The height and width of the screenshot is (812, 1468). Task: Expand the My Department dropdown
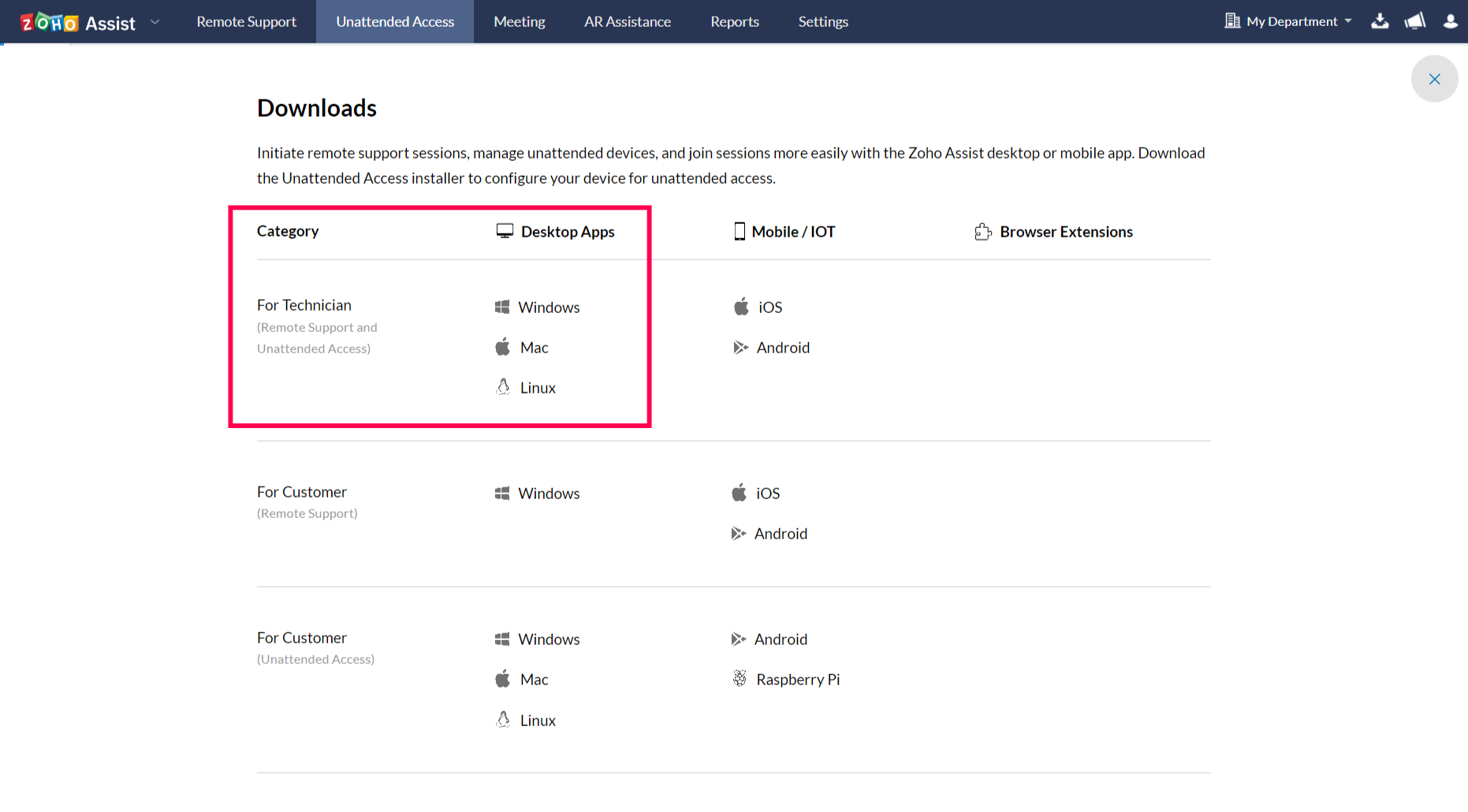(x=1287, y=21)
